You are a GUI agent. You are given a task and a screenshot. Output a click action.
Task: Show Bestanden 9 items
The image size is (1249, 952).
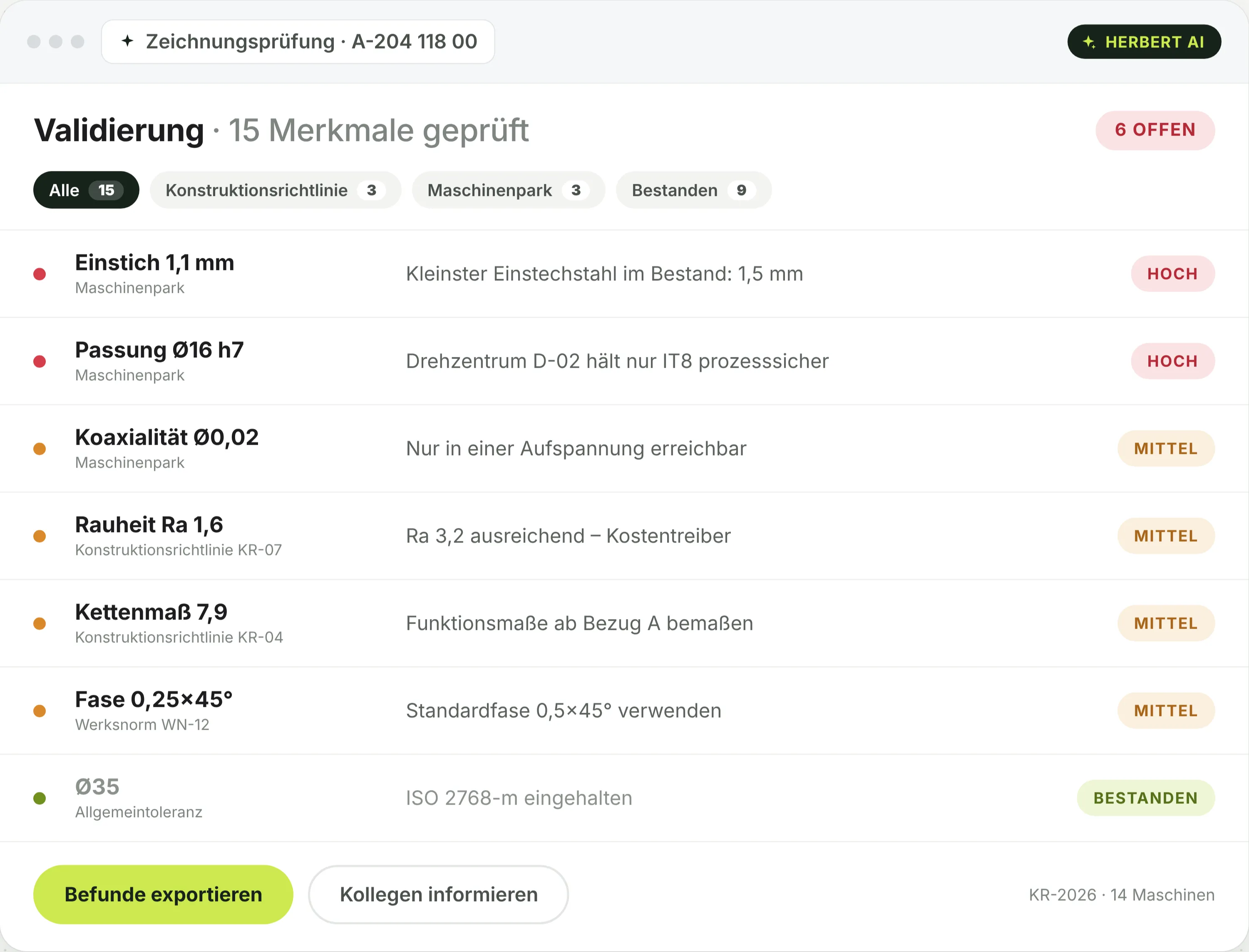(x=693, y=190)
